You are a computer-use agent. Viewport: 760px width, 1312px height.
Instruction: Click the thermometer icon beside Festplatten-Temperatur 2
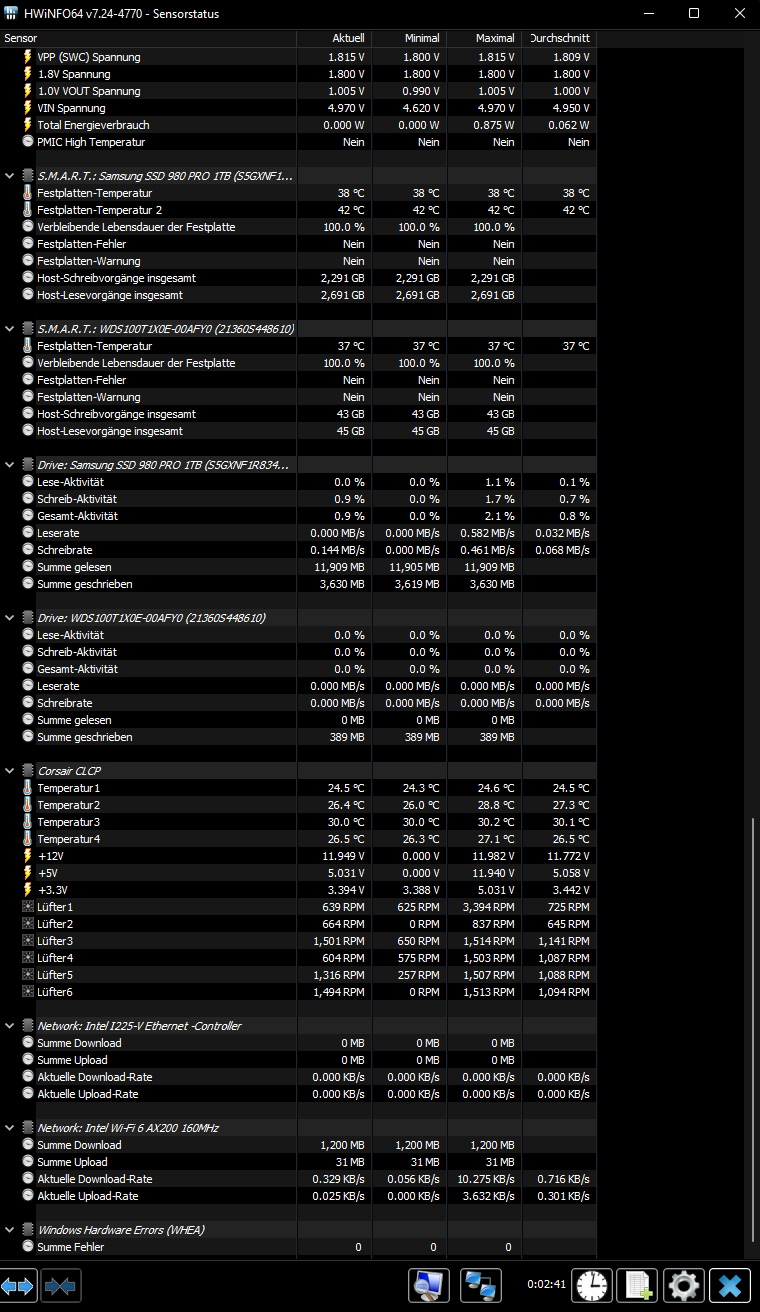(x=28, y=210)
